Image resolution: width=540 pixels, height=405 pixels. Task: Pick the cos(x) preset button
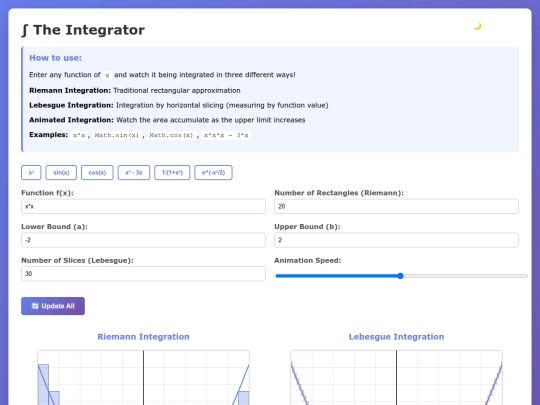pos(97,173)
